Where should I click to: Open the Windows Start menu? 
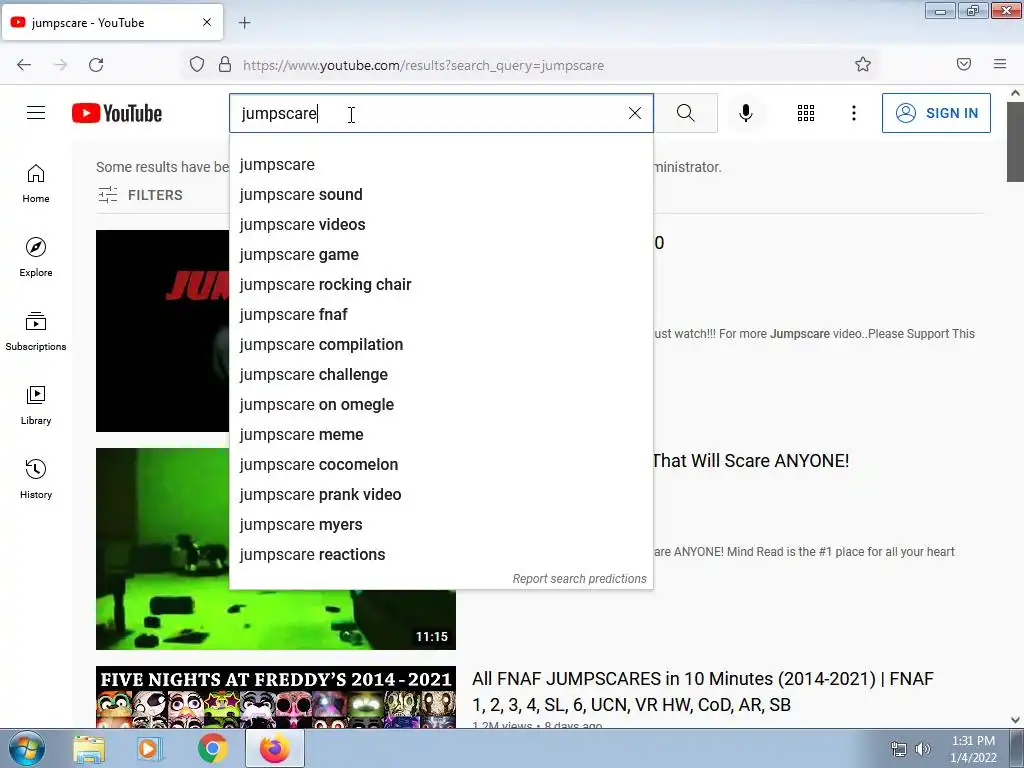27,748
